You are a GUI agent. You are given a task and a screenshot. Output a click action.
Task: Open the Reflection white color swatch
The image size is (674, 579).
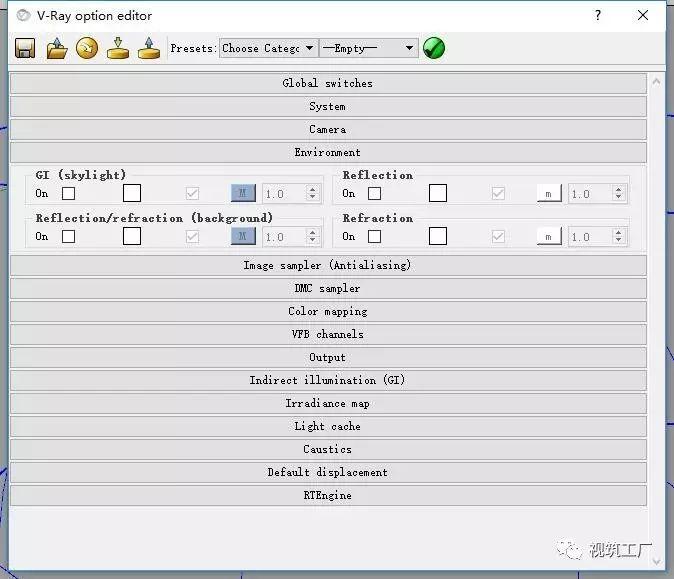(x=438, y=193)
